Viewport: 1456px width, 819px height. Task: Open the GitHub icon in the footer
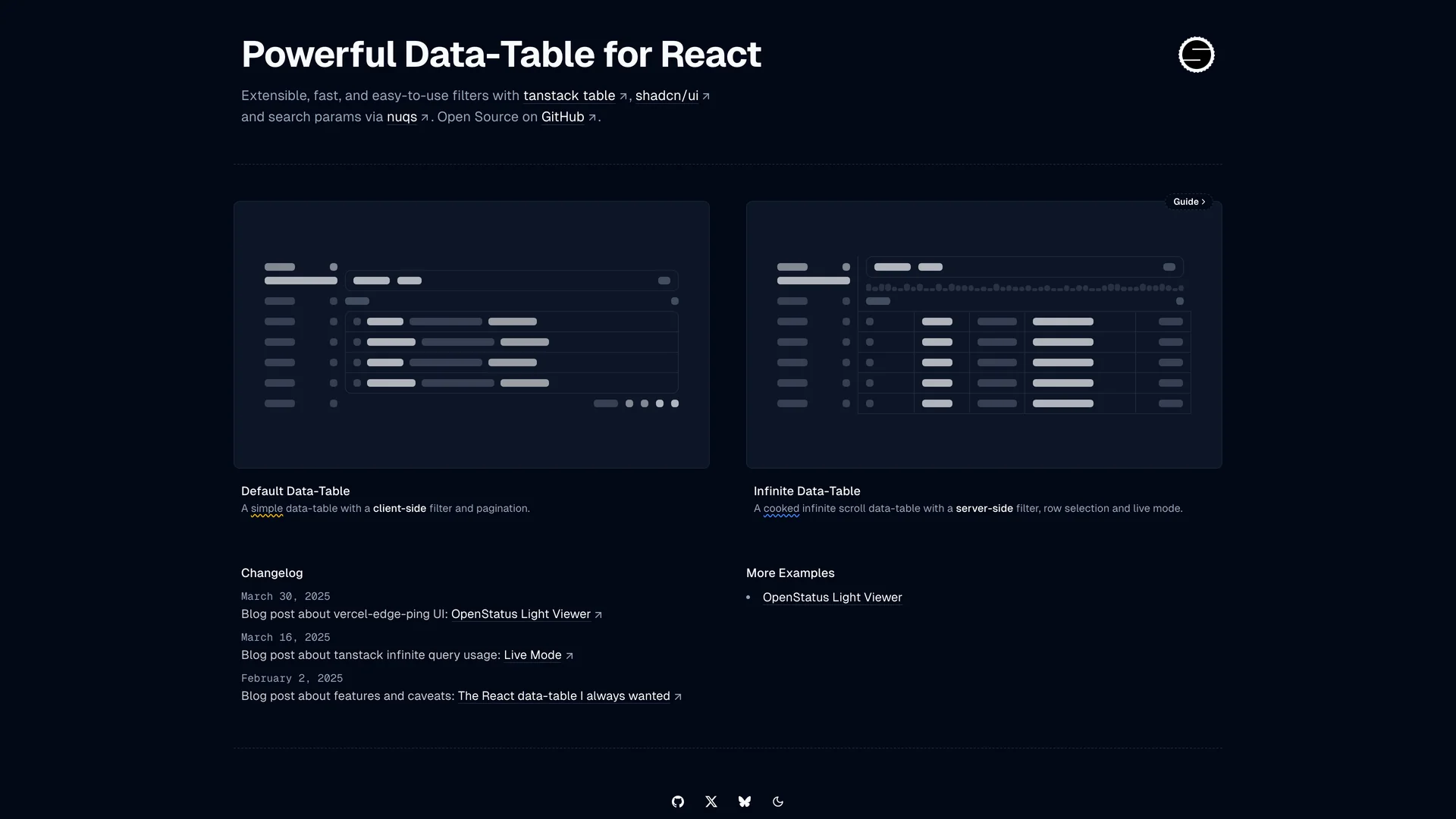click(678, 802)
